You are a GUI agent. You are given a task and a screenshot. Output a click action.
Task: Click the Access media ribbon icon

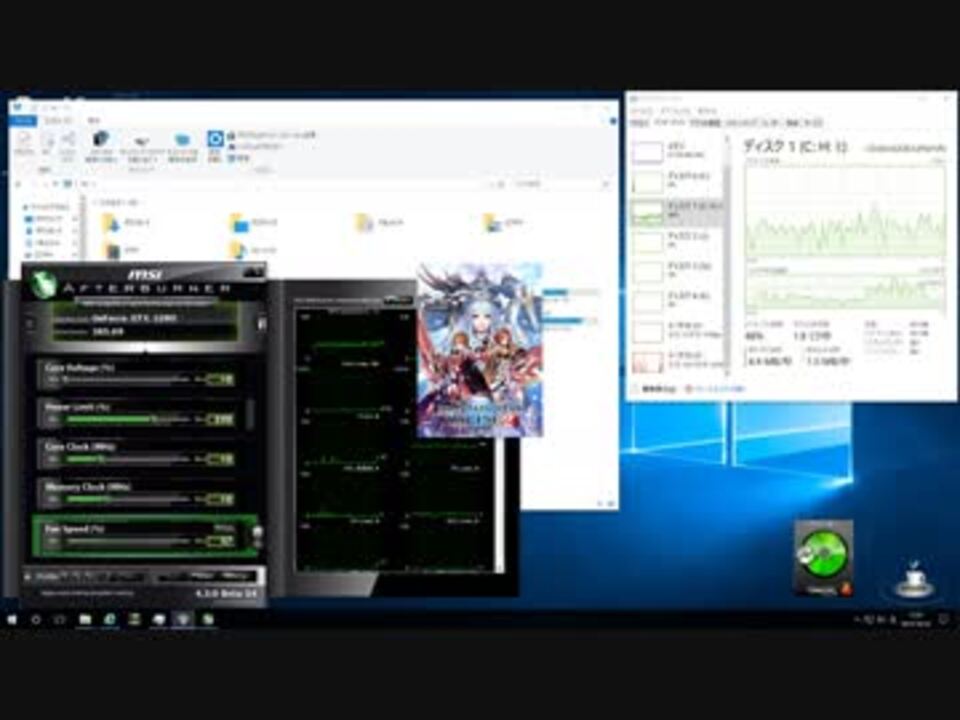(100, 147)
